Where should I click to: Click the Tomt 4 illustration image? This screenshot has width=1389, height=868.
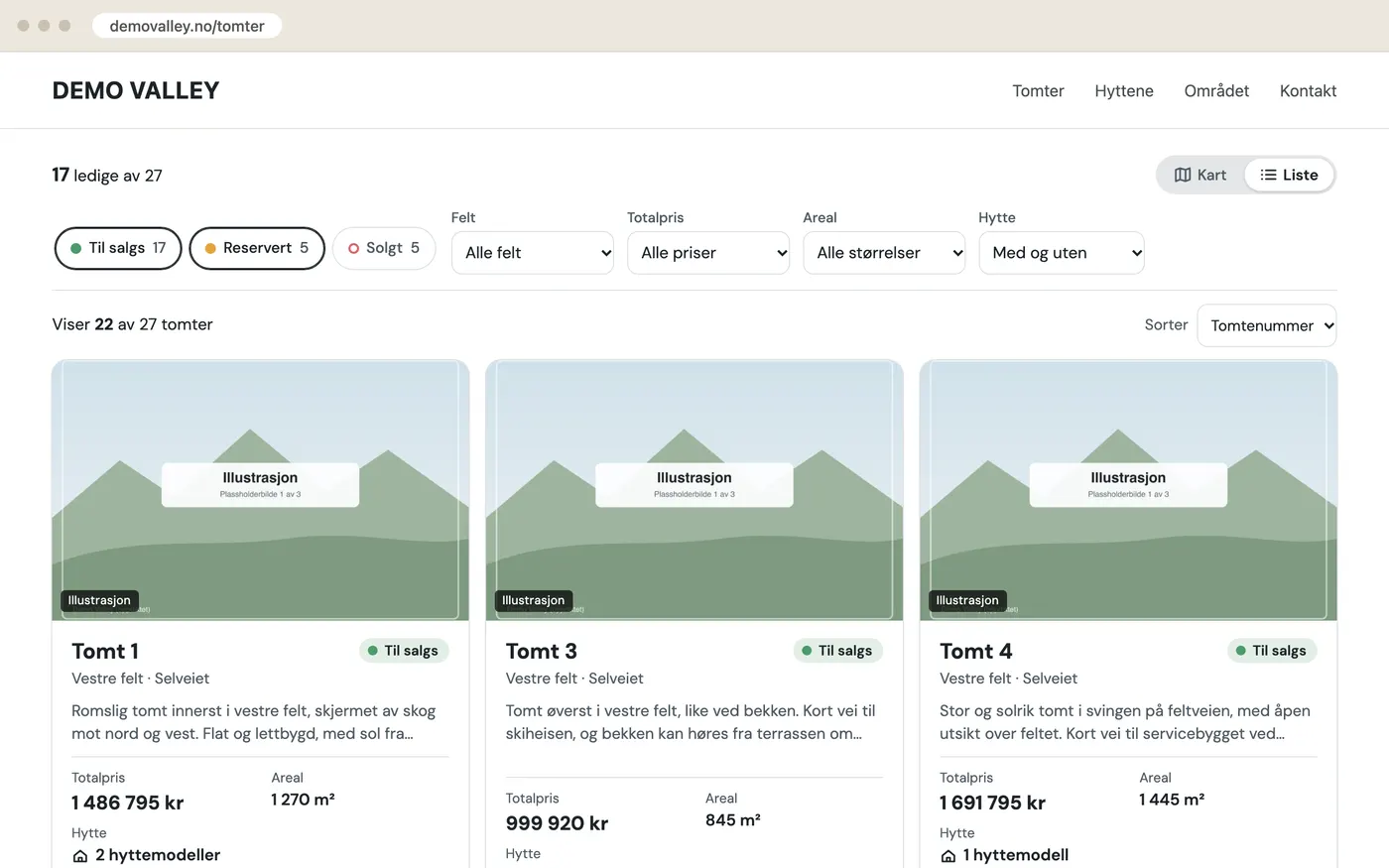[x=1128, y=490]
